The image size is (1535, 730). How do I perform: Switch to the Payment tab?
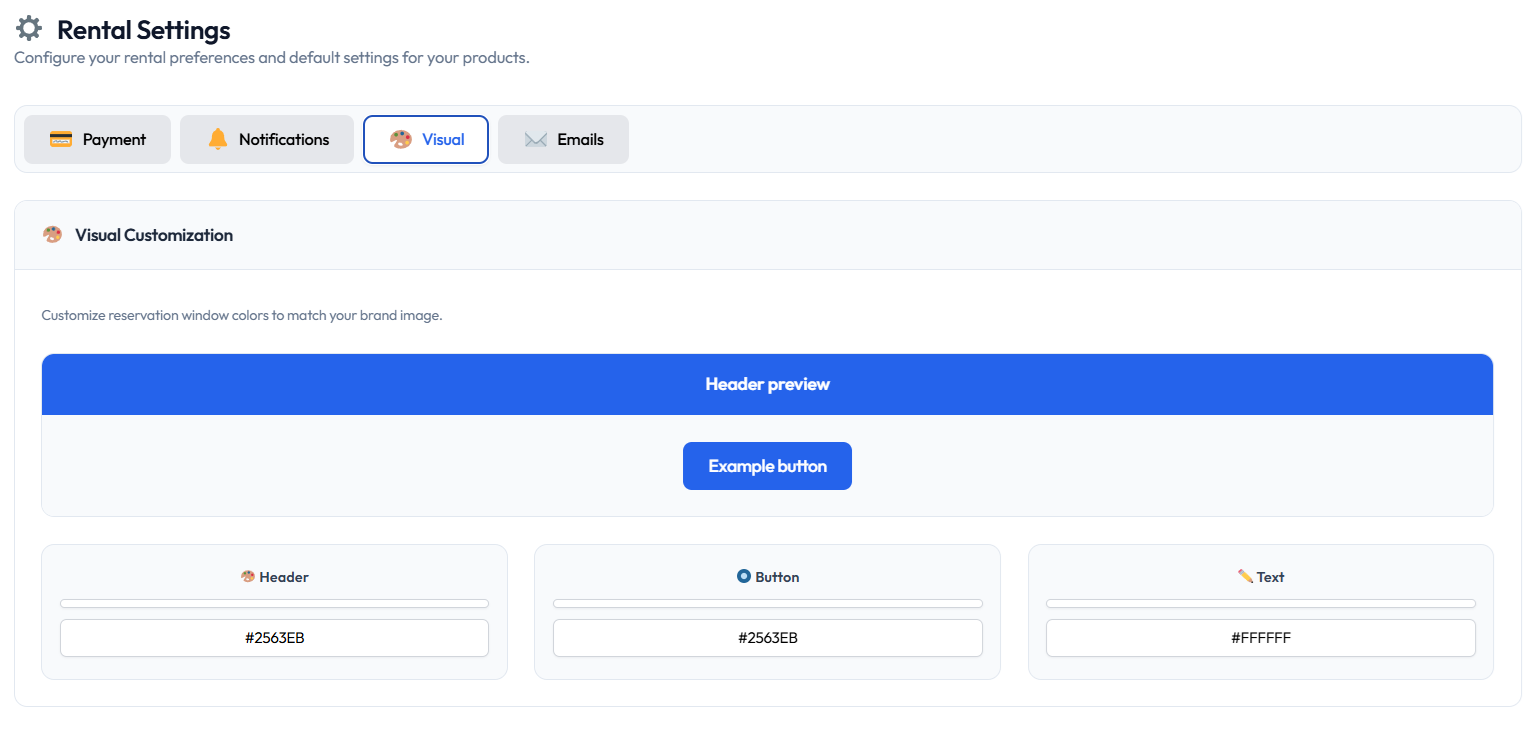point(97,139)
